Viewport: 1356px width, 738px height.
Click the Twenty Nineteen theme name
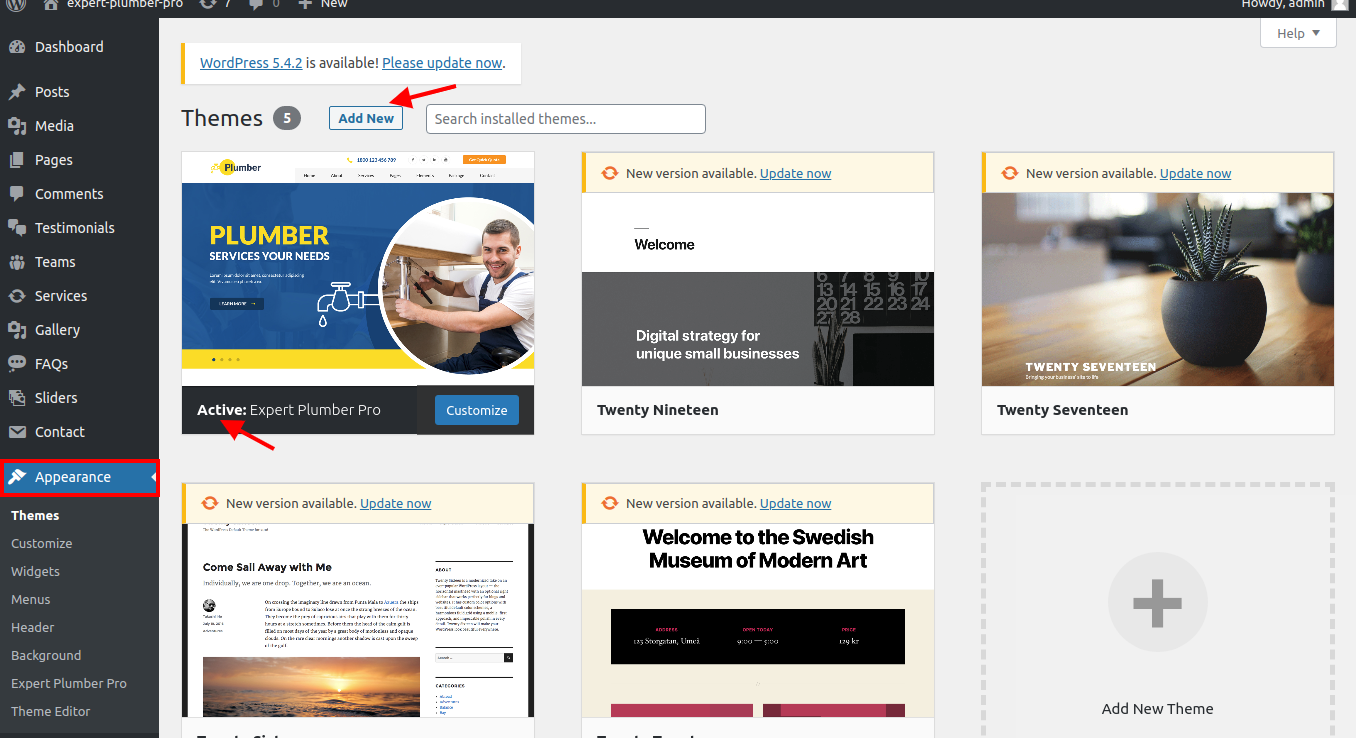[657, 410]
